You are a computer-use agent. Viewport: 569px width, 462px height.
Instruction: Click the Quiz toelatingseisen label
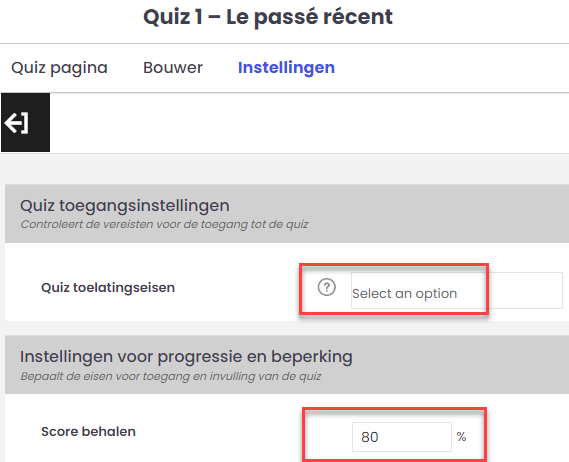click(x=108, y=288)
